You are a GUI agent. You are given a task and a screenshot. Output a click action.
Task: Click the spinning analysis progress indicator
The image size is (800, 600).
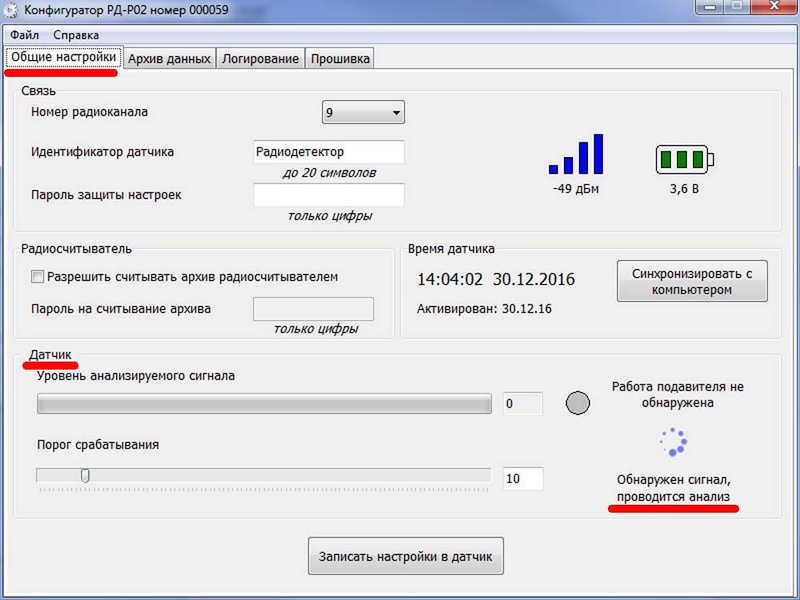pos(673,442)
